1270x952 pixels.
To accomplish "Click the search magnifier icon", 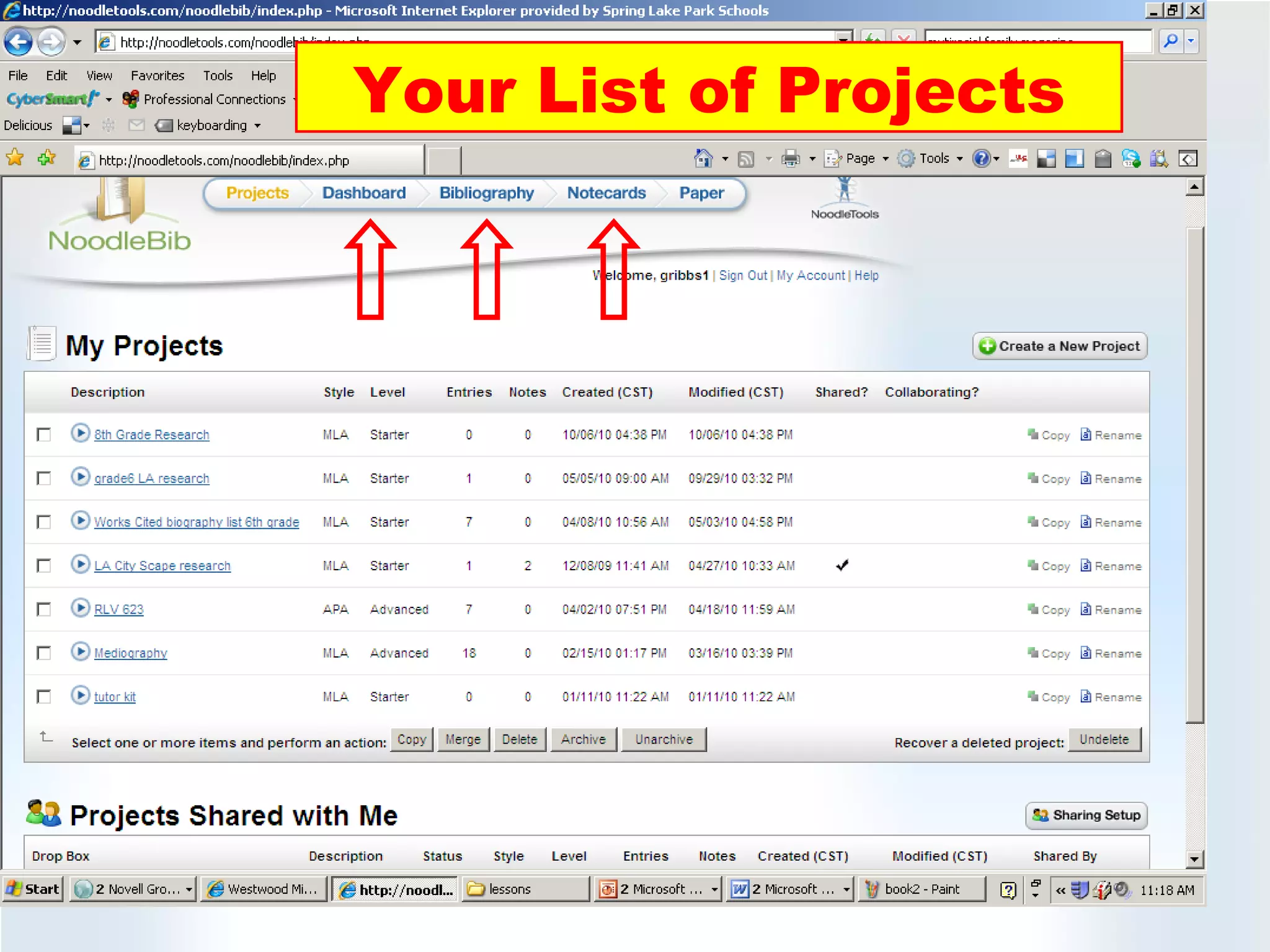I will click(x=1170, y=42).
